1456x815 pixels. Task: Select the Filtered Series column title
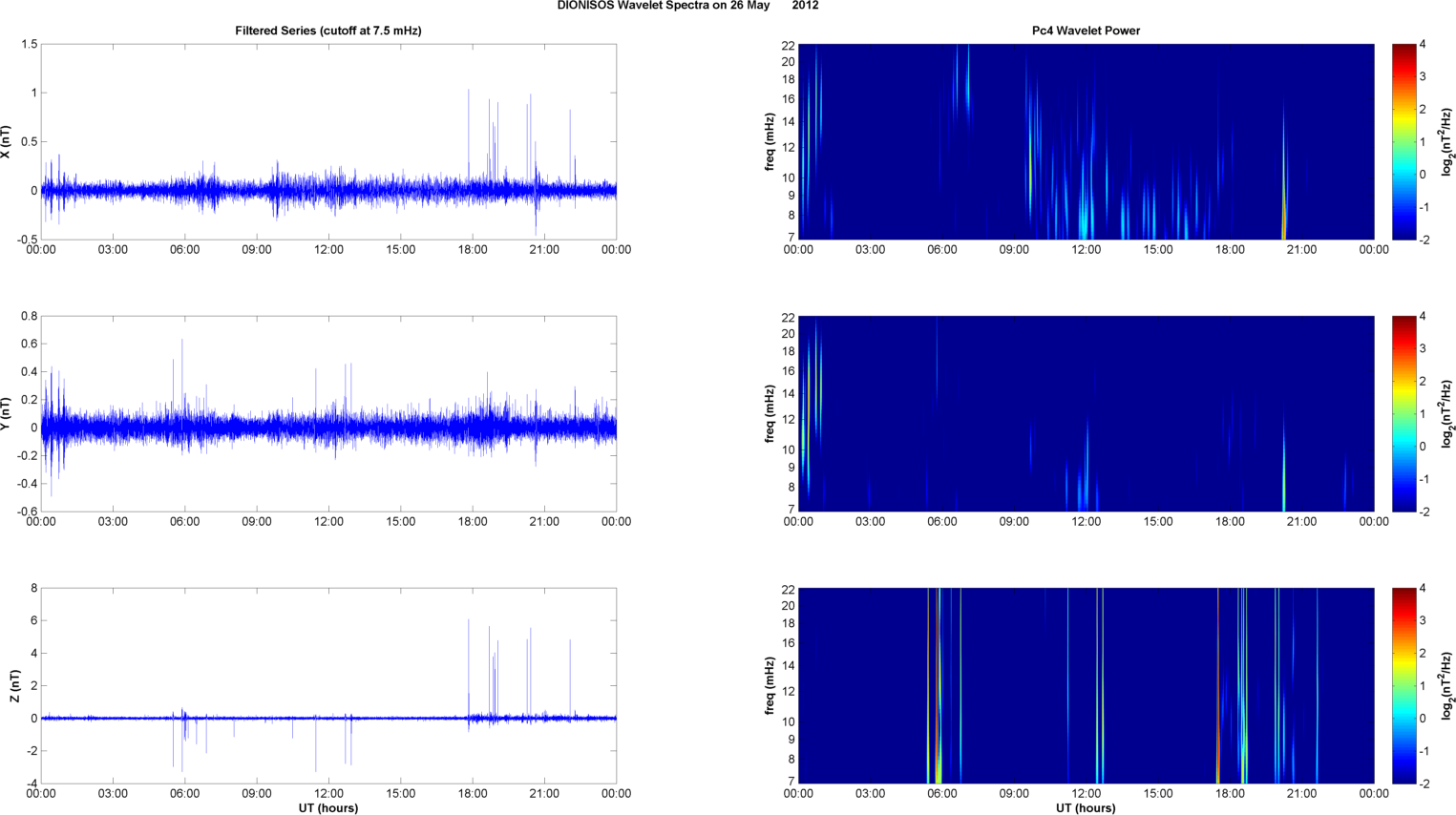(x=327, y=31)
